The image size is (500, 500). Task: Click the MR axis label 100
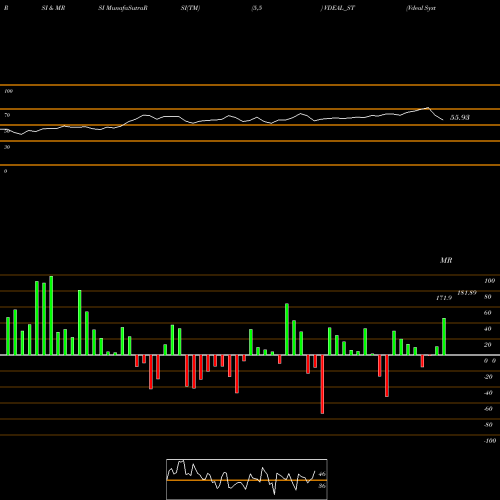(x=489, y=281)
